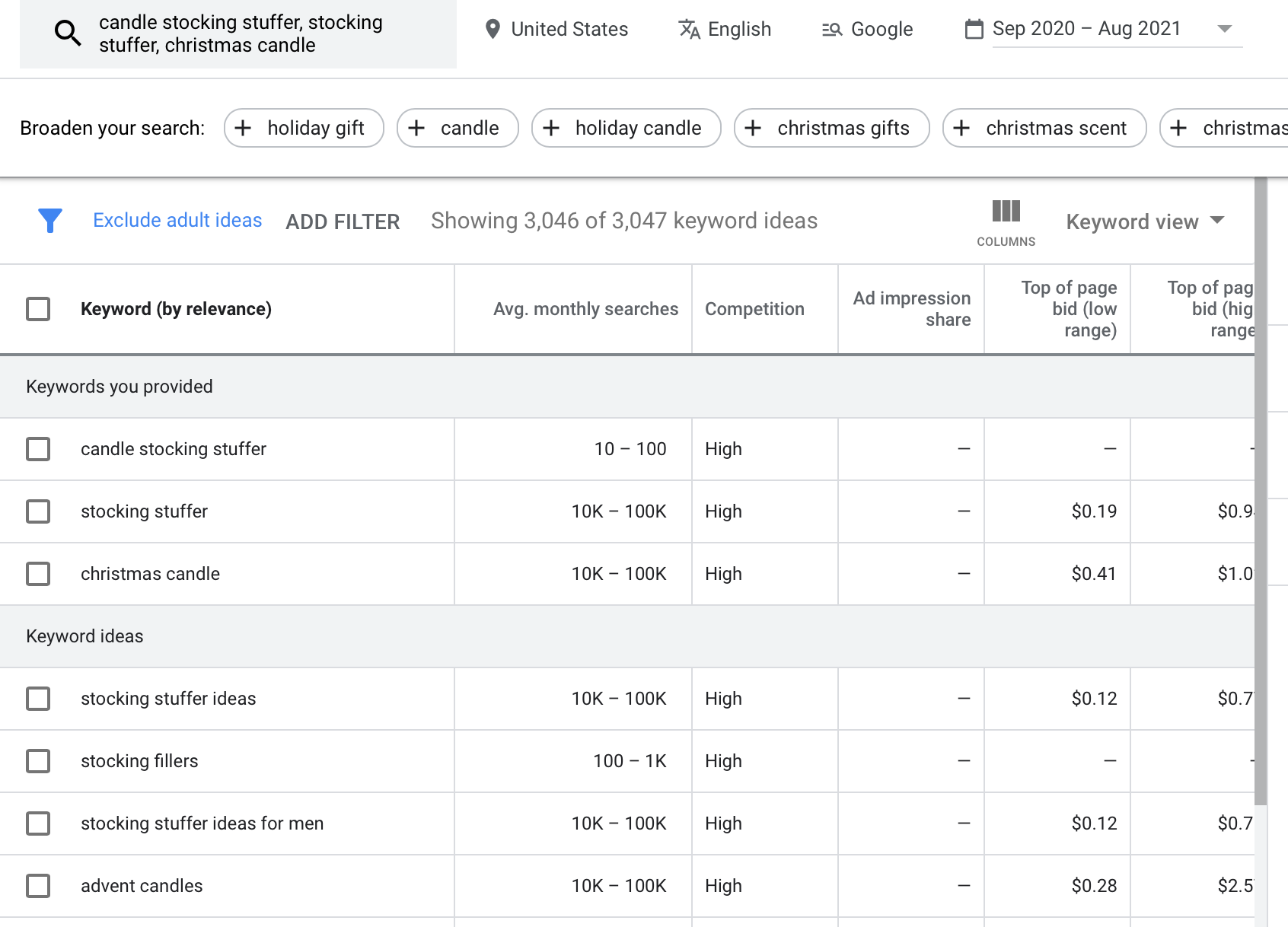Click the keyword search input field
The width and height of the screenshot is (1288, 927).
pyautogui.click(x=251, y=34)
